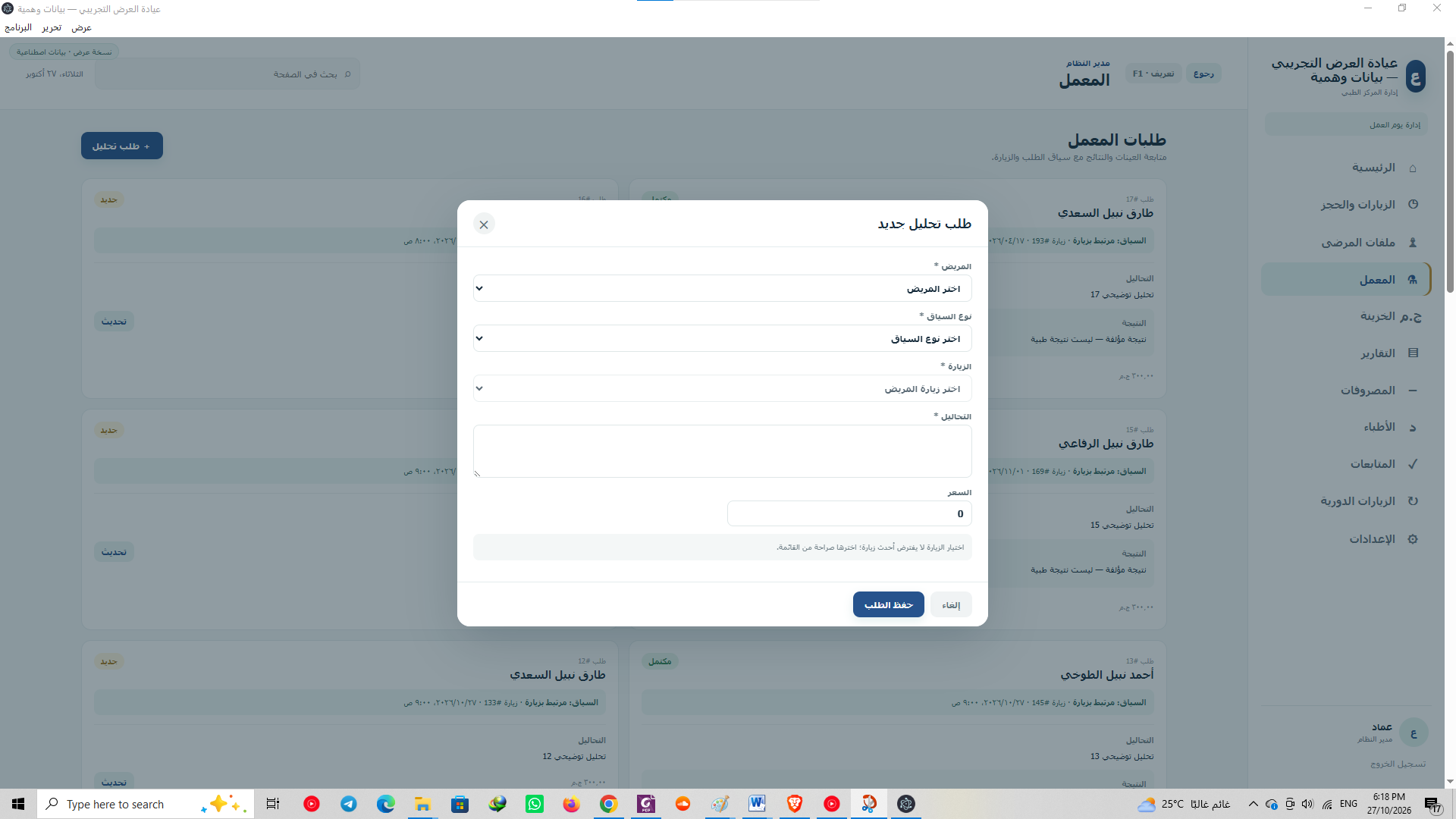Click the page search field
1456x819 pixels.
pyautogui.click(x=227, y=74)
